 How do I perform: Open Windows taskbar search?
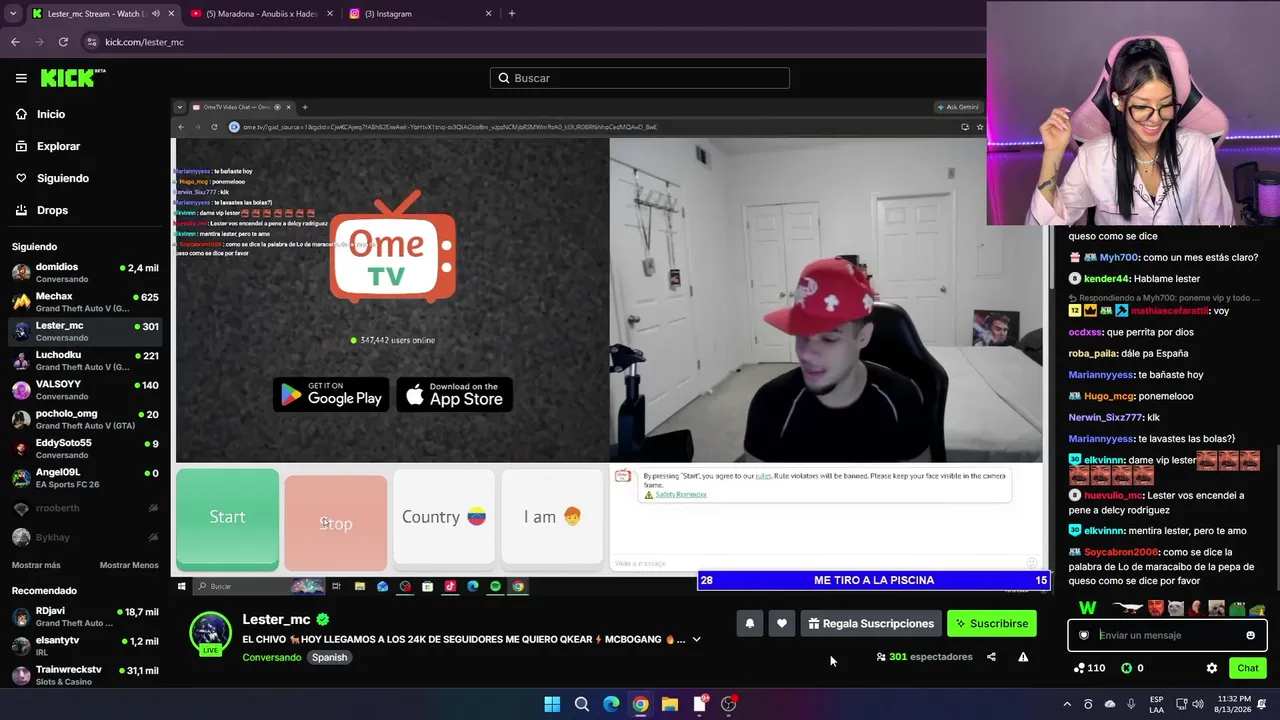click(582, 704)
